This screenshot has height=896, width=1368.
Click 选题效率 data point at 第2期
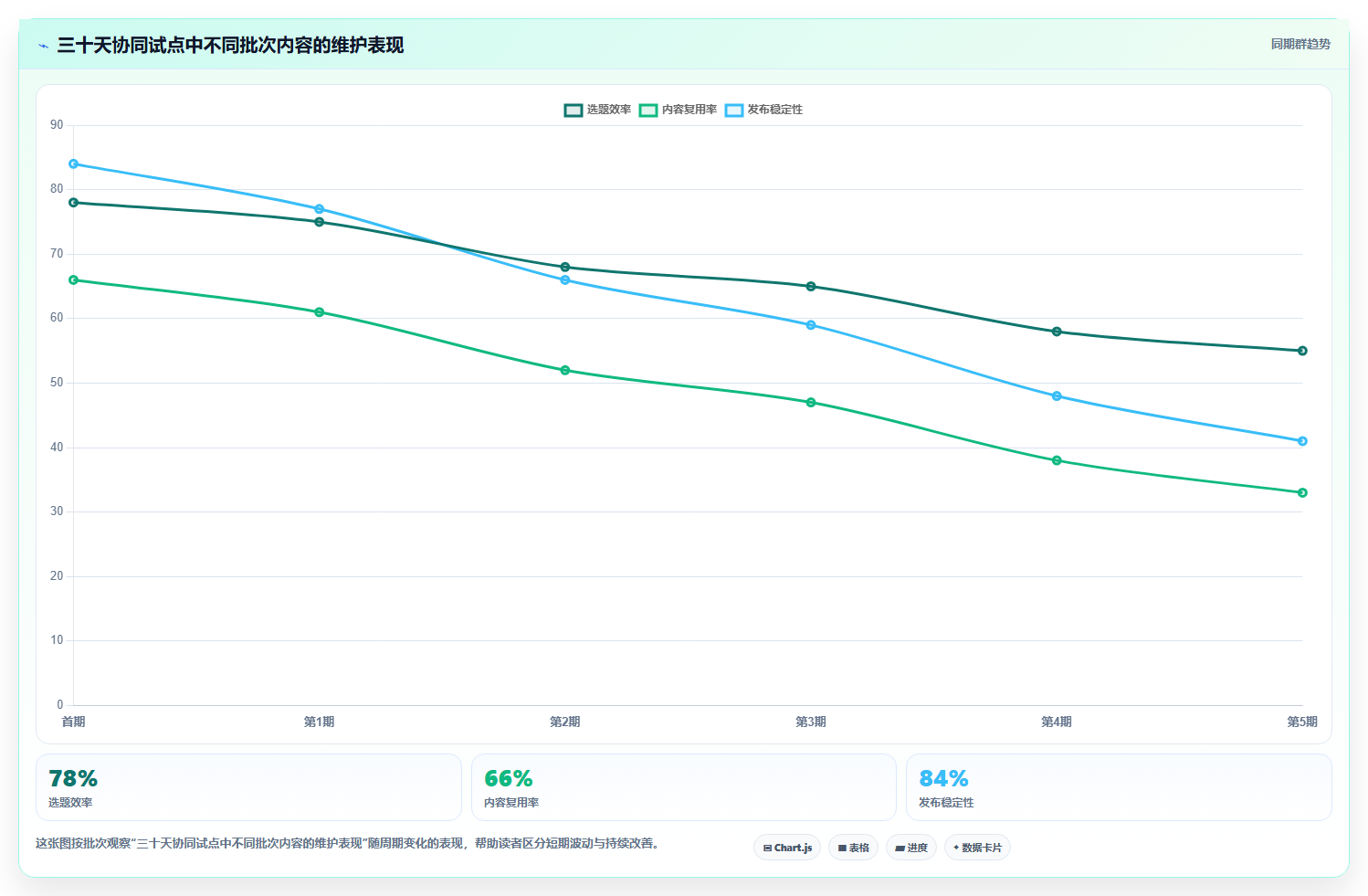pos(565,268)
